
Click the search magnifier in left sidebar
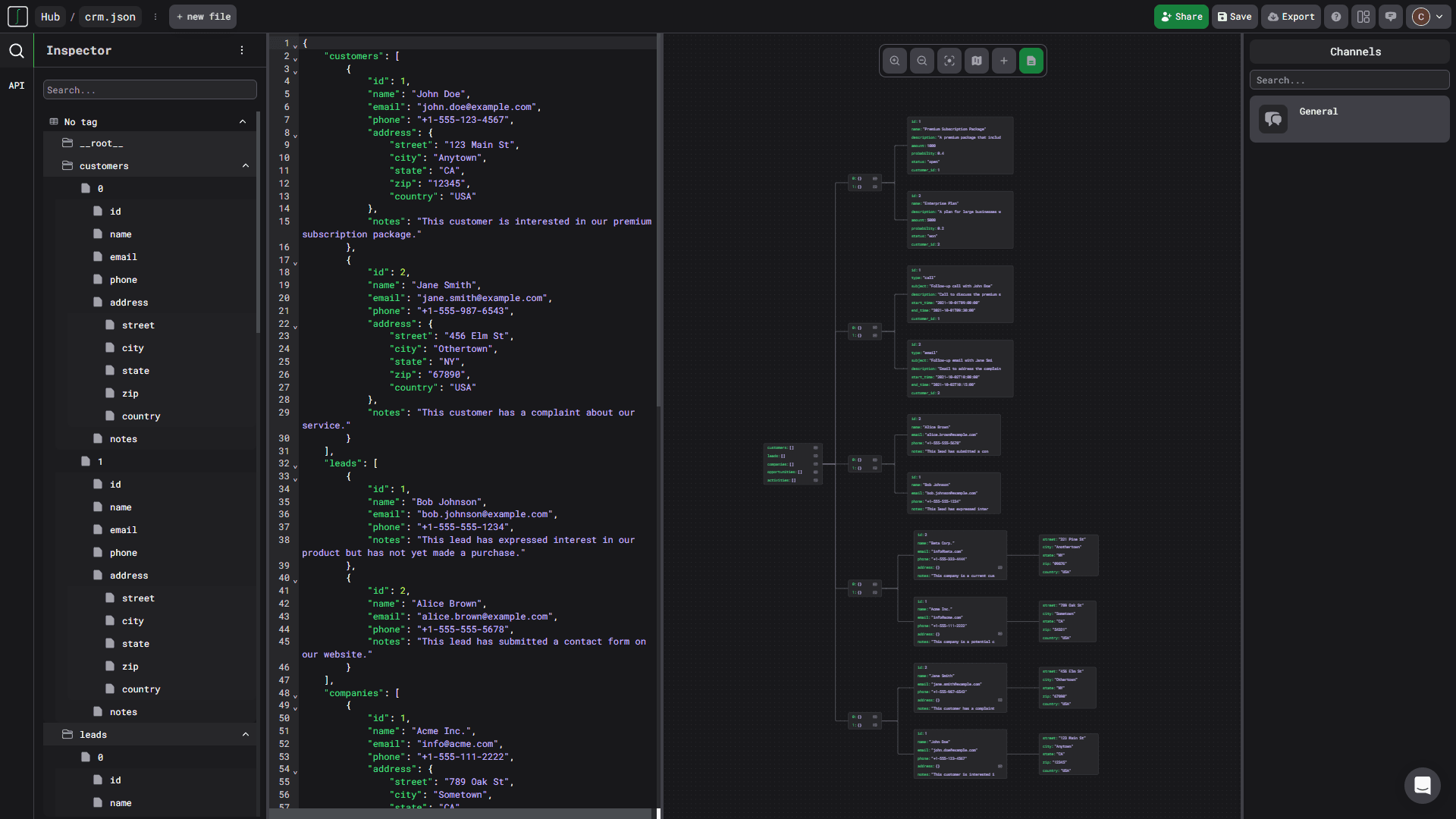[17, 51]
